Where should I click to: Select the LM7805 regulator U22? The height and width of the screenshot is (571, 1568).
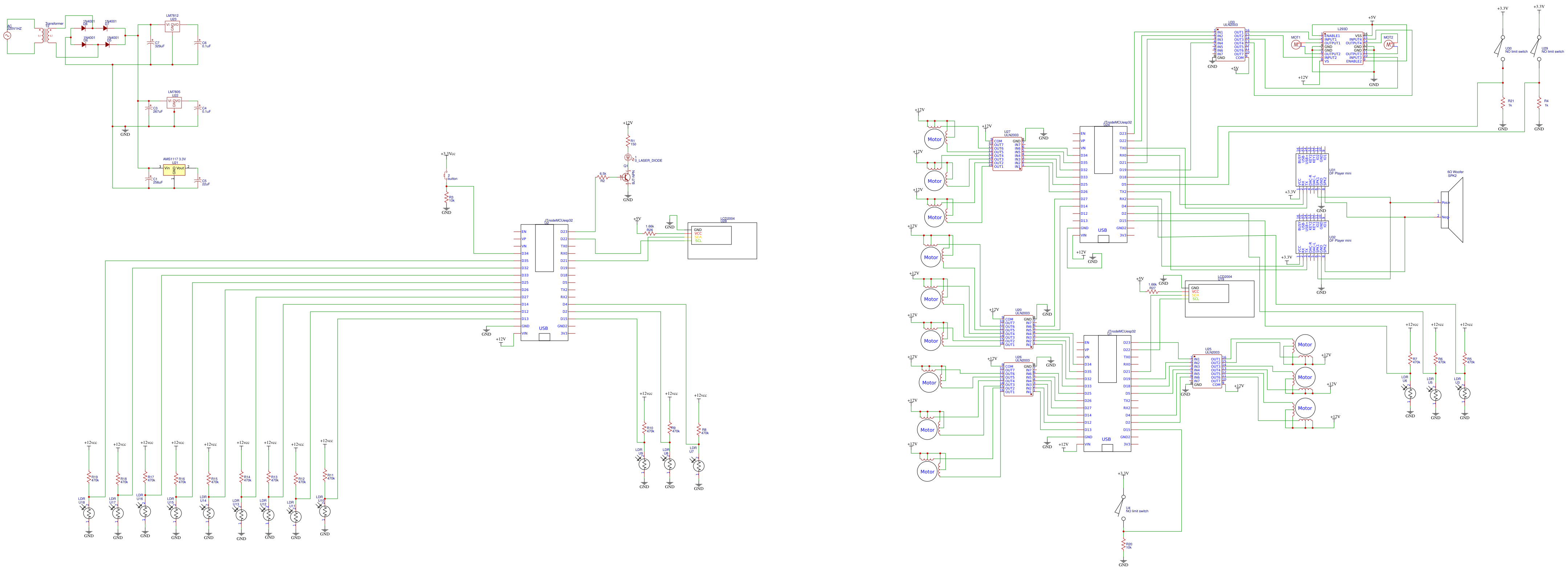tap(174, 102)
